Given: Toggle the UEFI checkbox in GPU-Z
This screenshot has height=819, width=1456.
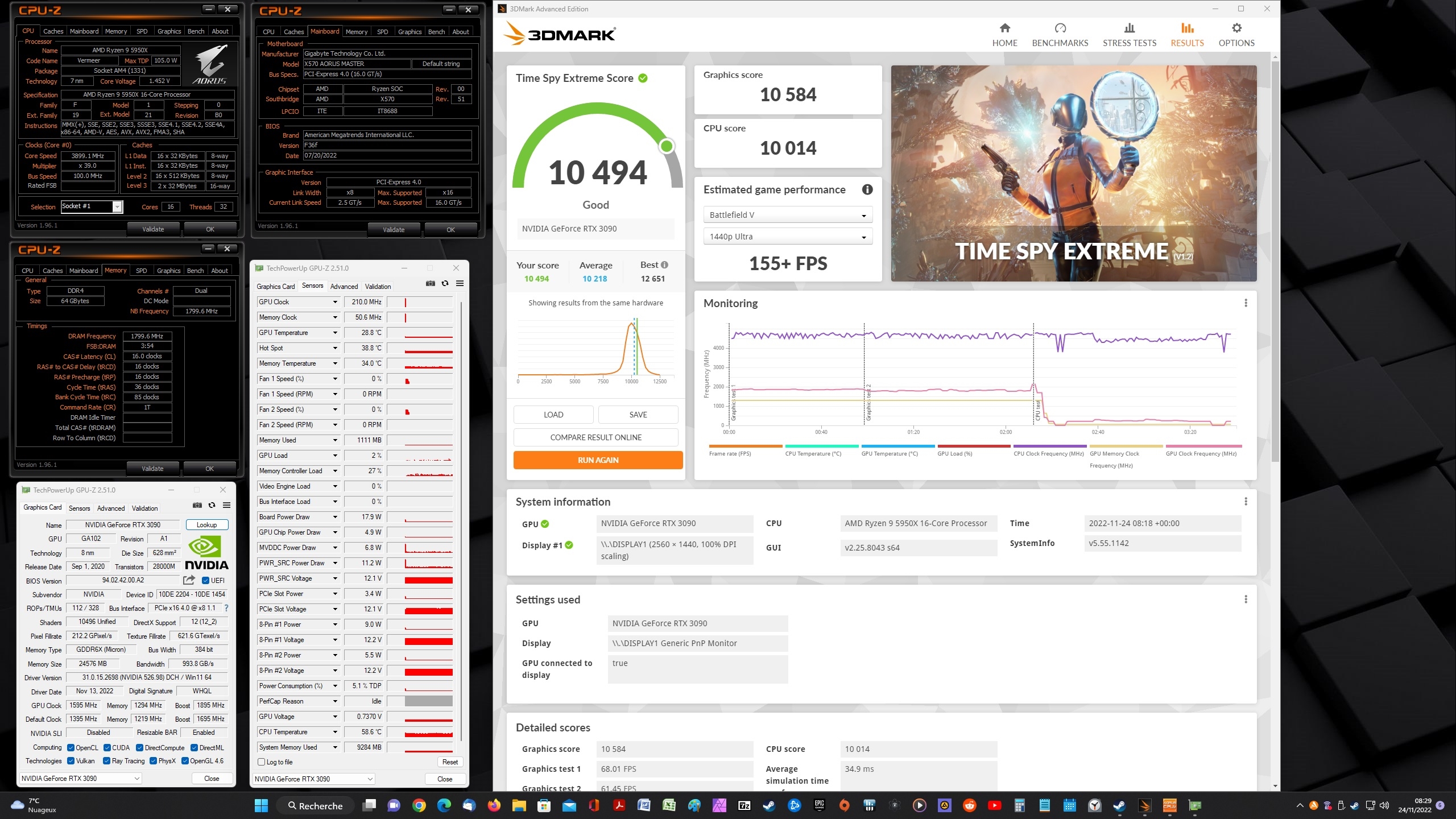Looking at the screenshot, I should coord(206,581).
